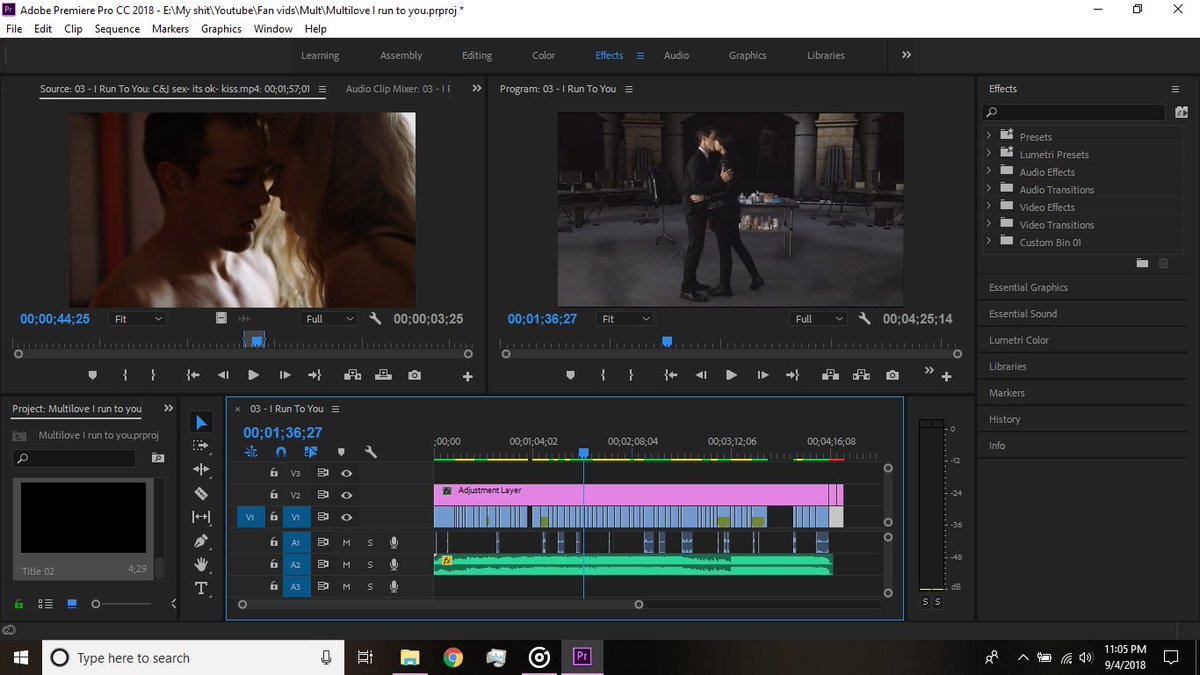Image resolution: width=1200 pixels, height=675 pixels.
Task: Select the Track Select Forward tool
Action: pos(201,445)
